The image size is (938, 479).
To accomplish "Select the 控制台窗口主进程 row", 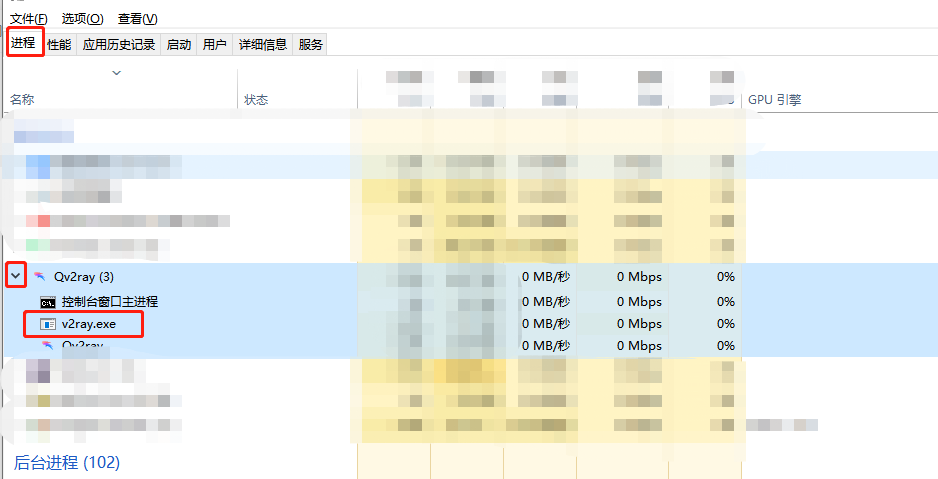I will point(109,301).
